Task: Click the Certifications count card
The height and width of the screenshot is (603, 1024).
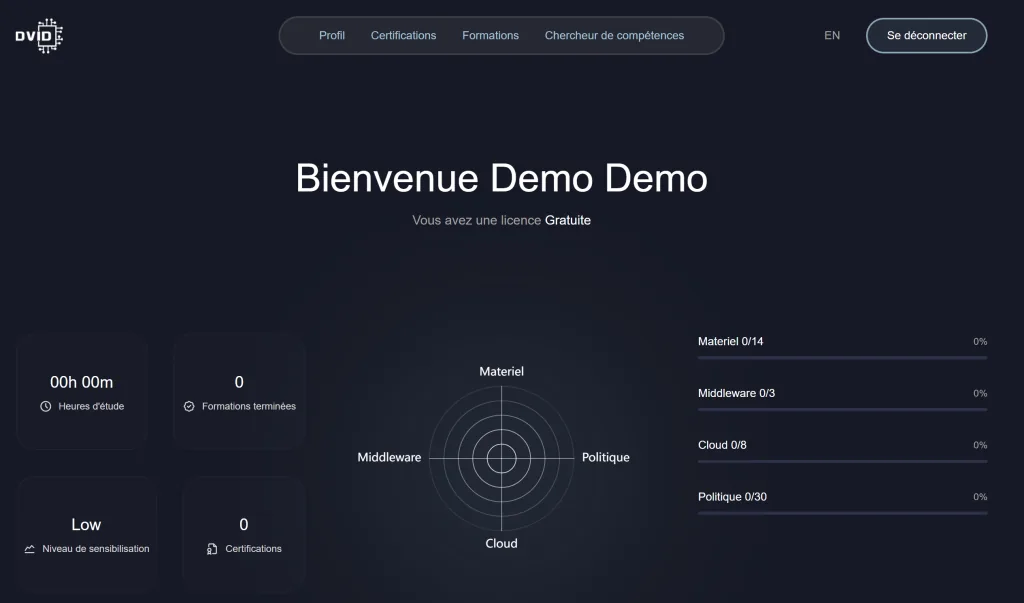Action: (244, 534)
